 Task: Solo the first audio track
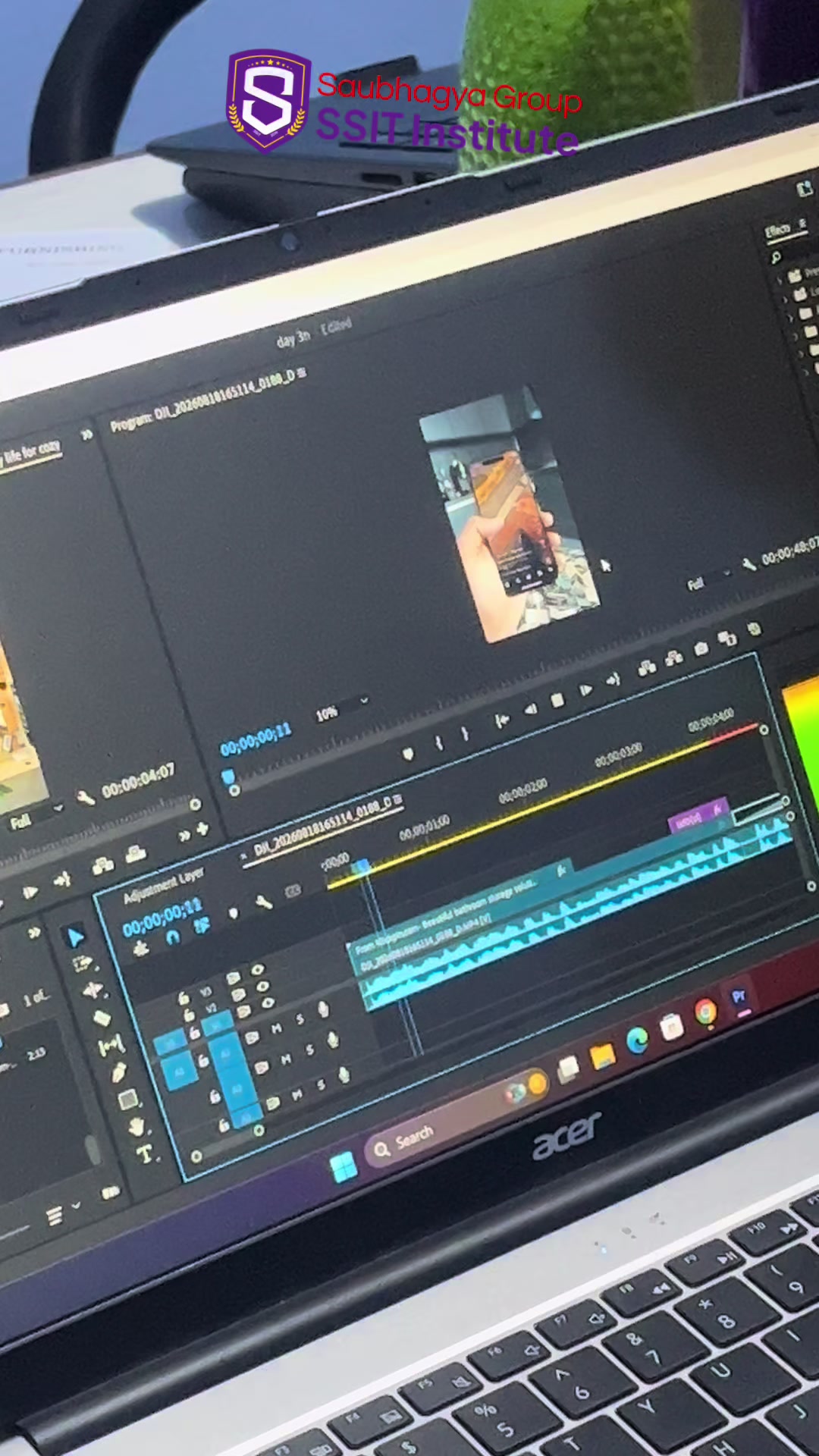(300, 1020)
